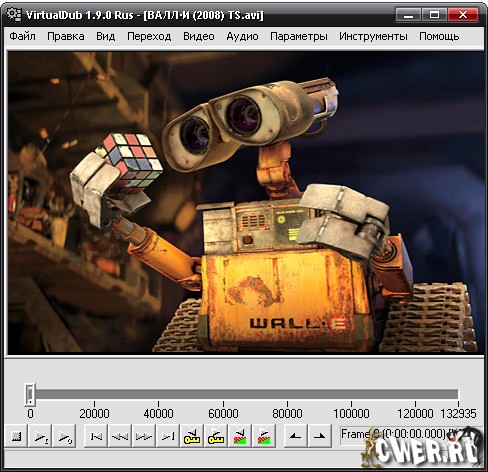Open the Видео menu

pyautogui.click(x=199, y=36)
